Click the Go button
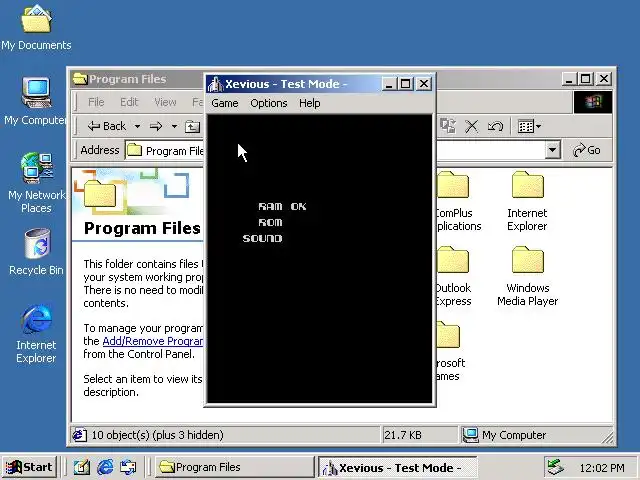 pyautogui.click(x=587, y=150)
